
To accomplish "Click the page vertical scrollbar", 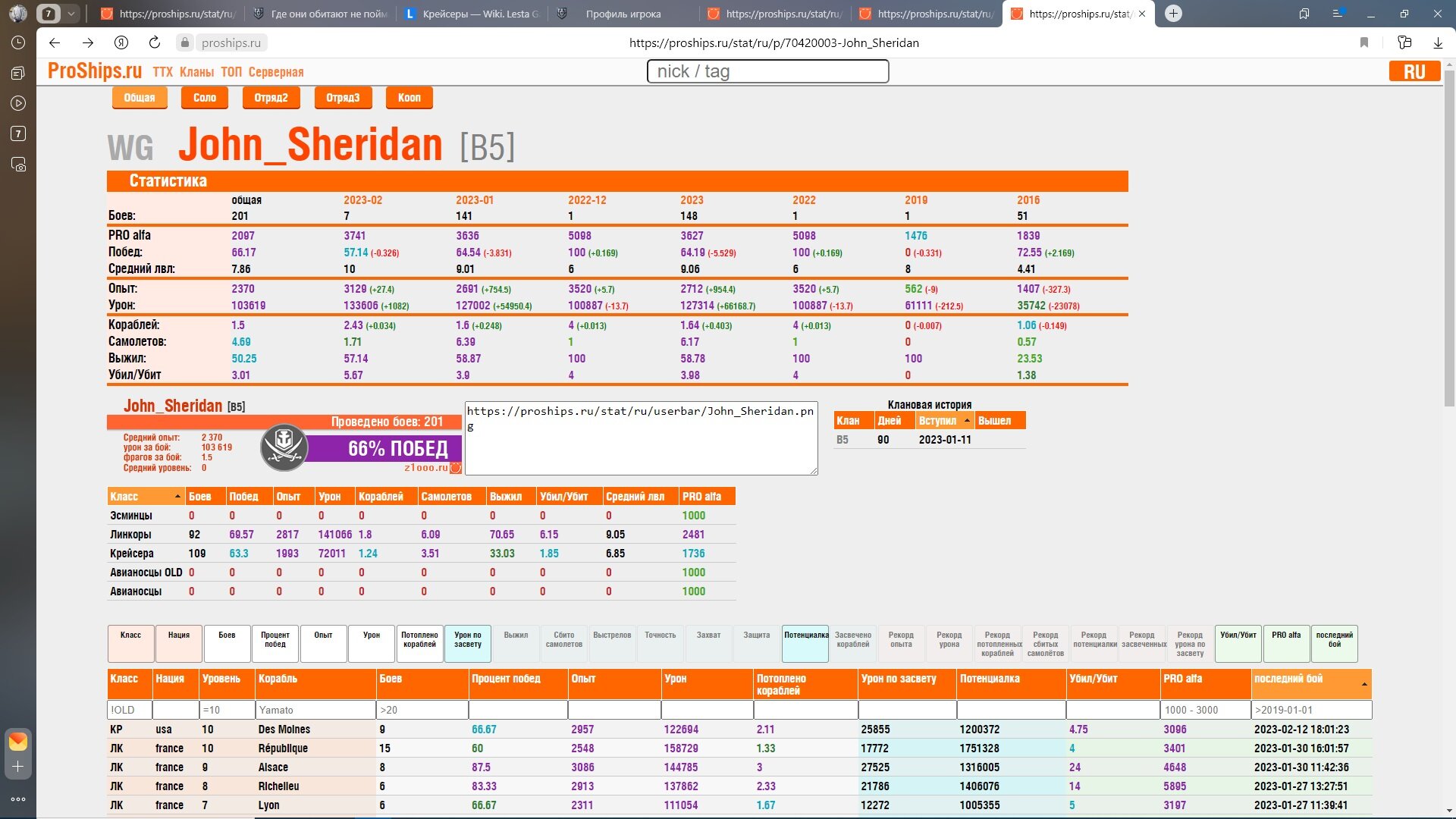I will [1449, 239].
